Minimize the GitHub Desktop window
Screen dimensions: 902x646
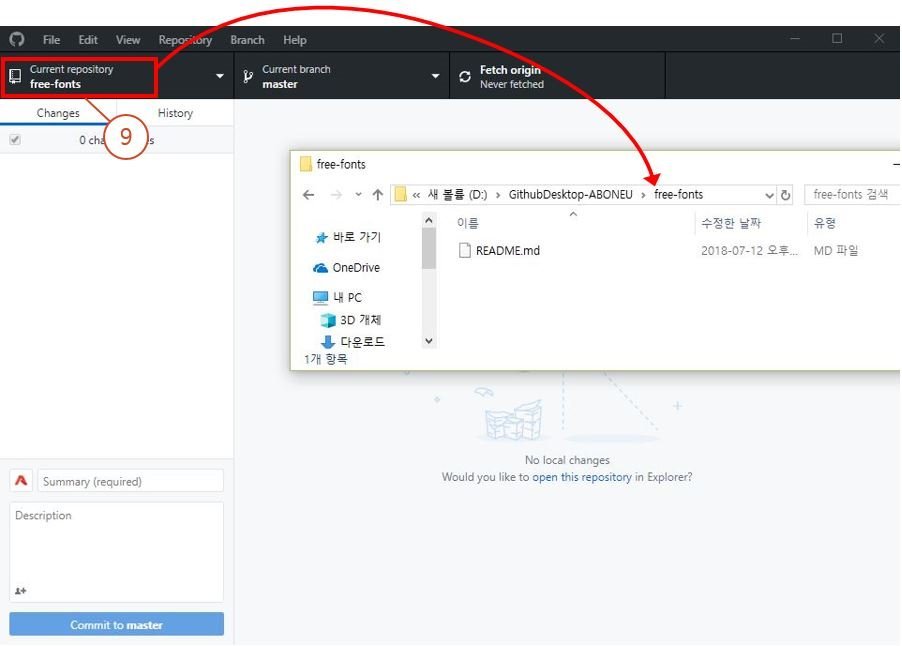795,39
